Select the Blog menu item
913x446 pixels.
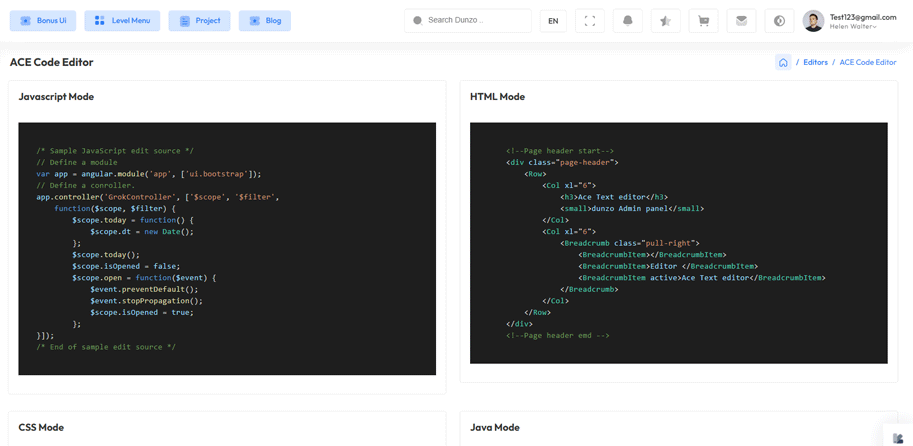tap(265, 21)
